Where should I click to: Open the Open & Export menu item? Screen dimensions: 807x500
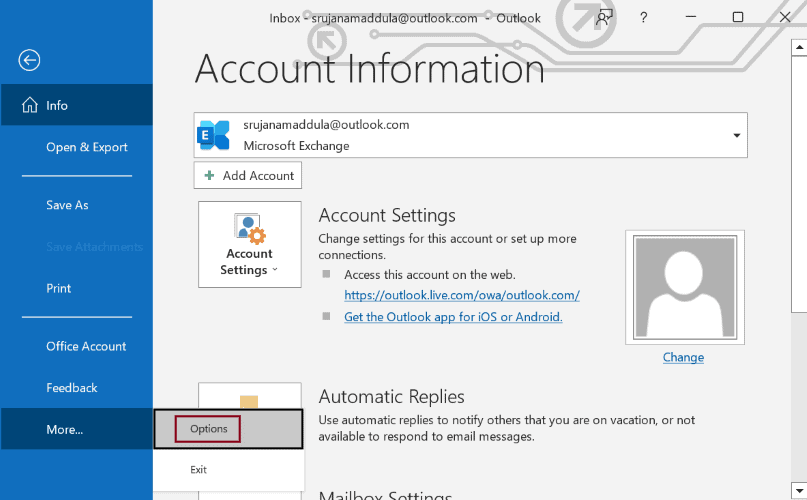(x=86, y=147)
